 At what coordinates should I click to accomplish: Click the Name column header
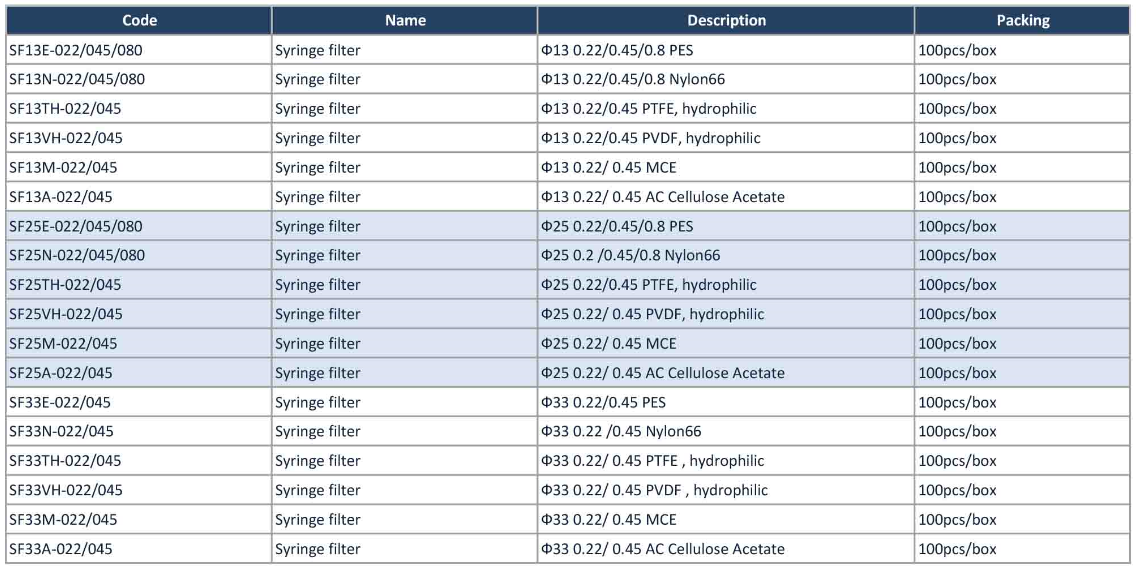click(x=405, y=20)
